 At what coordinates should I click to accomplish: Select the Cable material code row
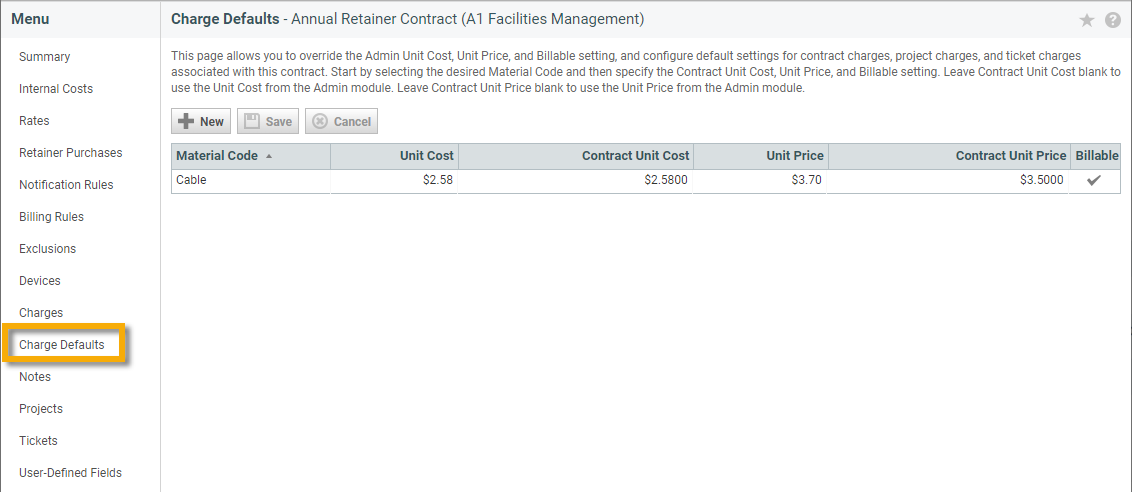tap(647, 181)
